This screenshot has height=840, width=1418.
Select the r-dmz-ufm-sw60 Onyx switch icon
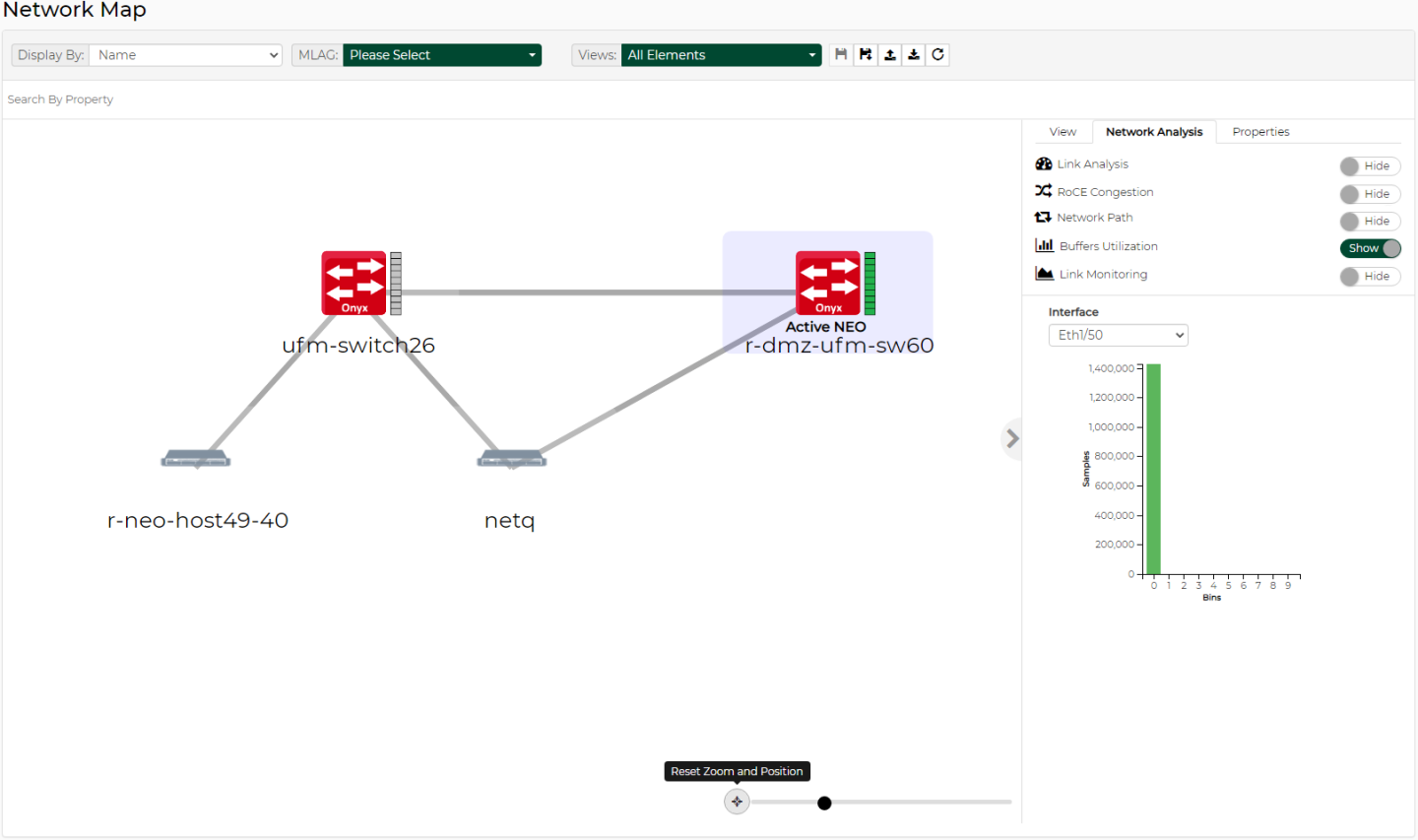pyautogui.click(x=828, y=283)
